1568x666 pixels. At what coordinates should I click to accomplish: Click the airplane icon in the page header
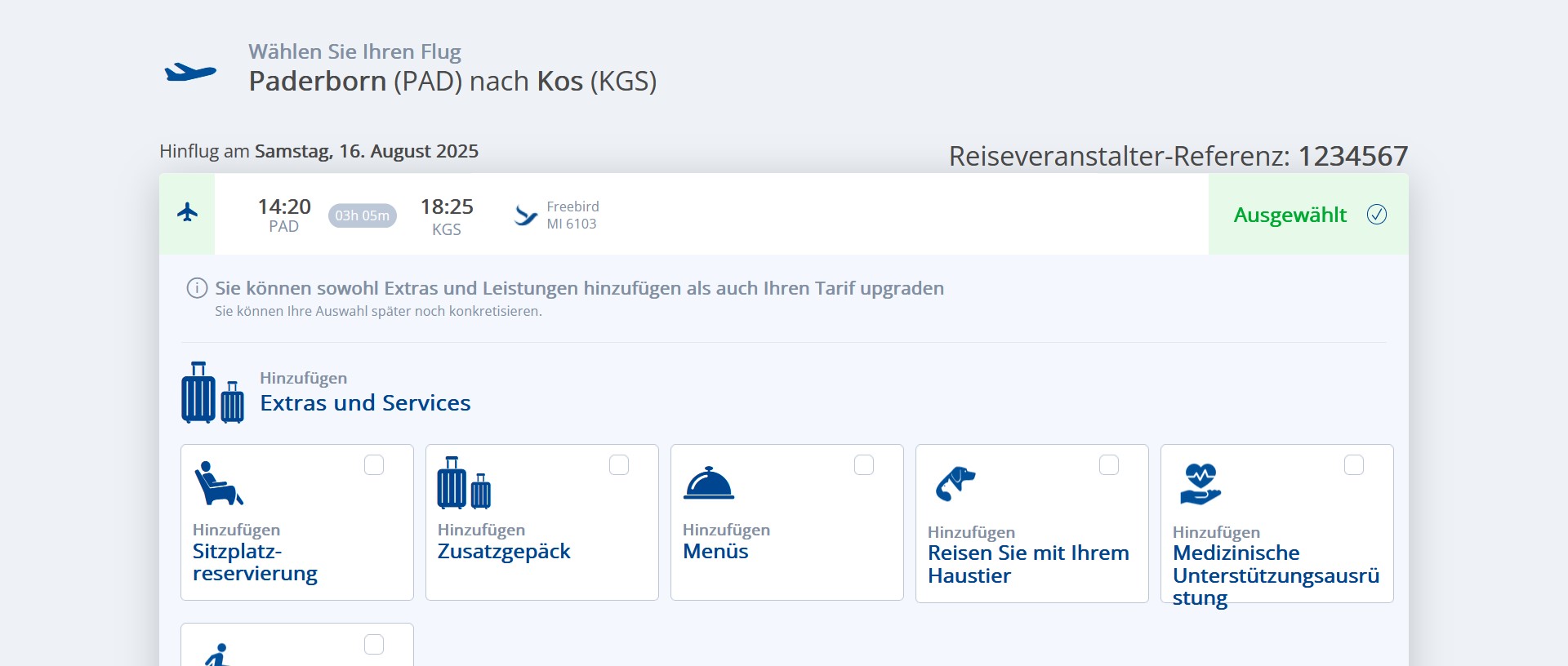tap(190, 73)
